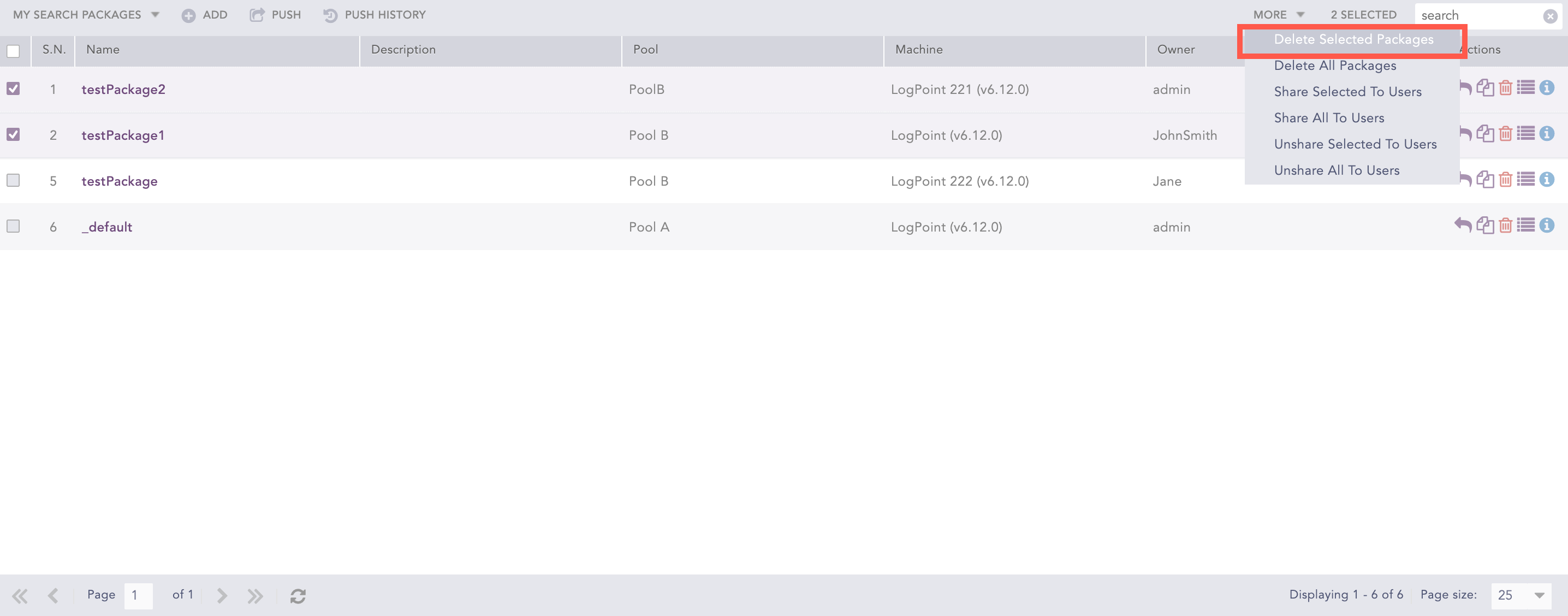Click the copy icon for testPackage1

[1485, 134]
